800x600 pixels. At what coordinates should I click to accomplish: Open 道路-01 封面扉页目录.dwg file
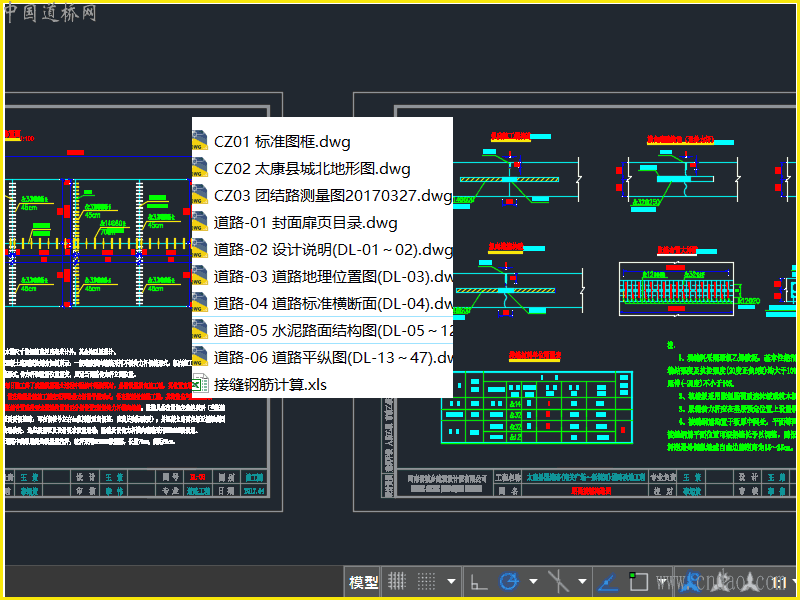coord(305,222)
